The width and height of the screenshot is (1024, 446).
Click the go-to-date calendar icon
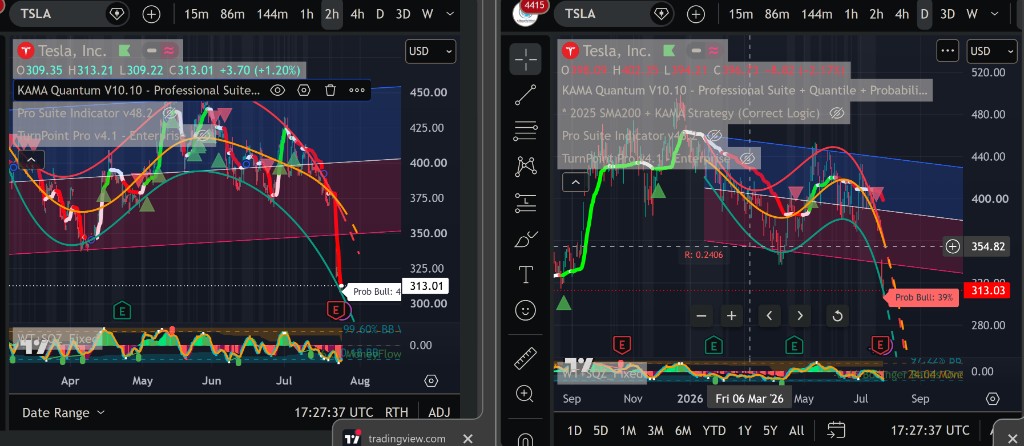coord(837,430)
